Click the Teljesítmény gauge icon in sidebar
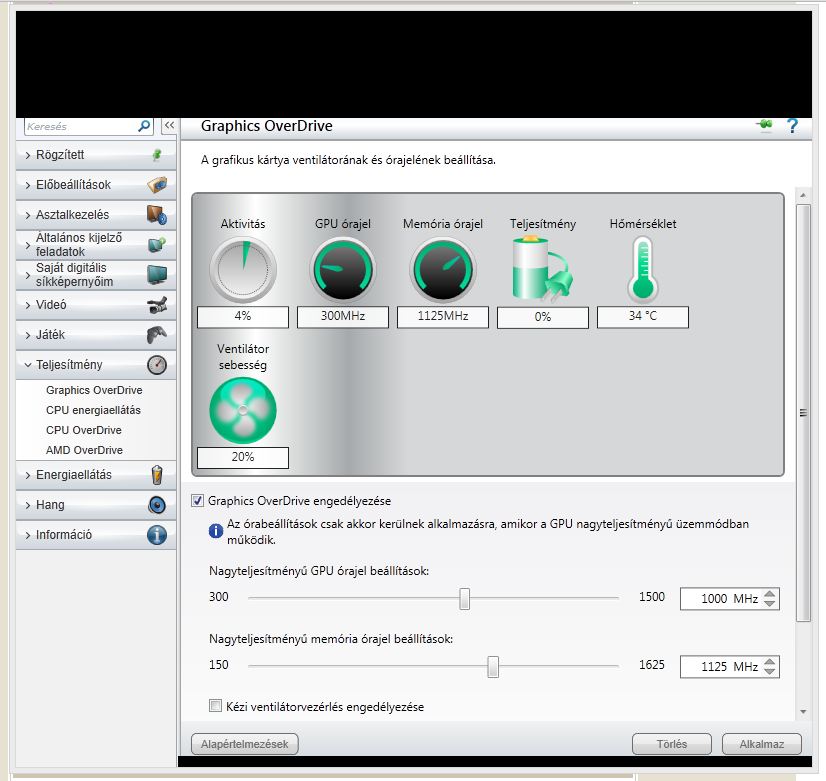Screen dimensions: 826x781 [x=157, y=365]
